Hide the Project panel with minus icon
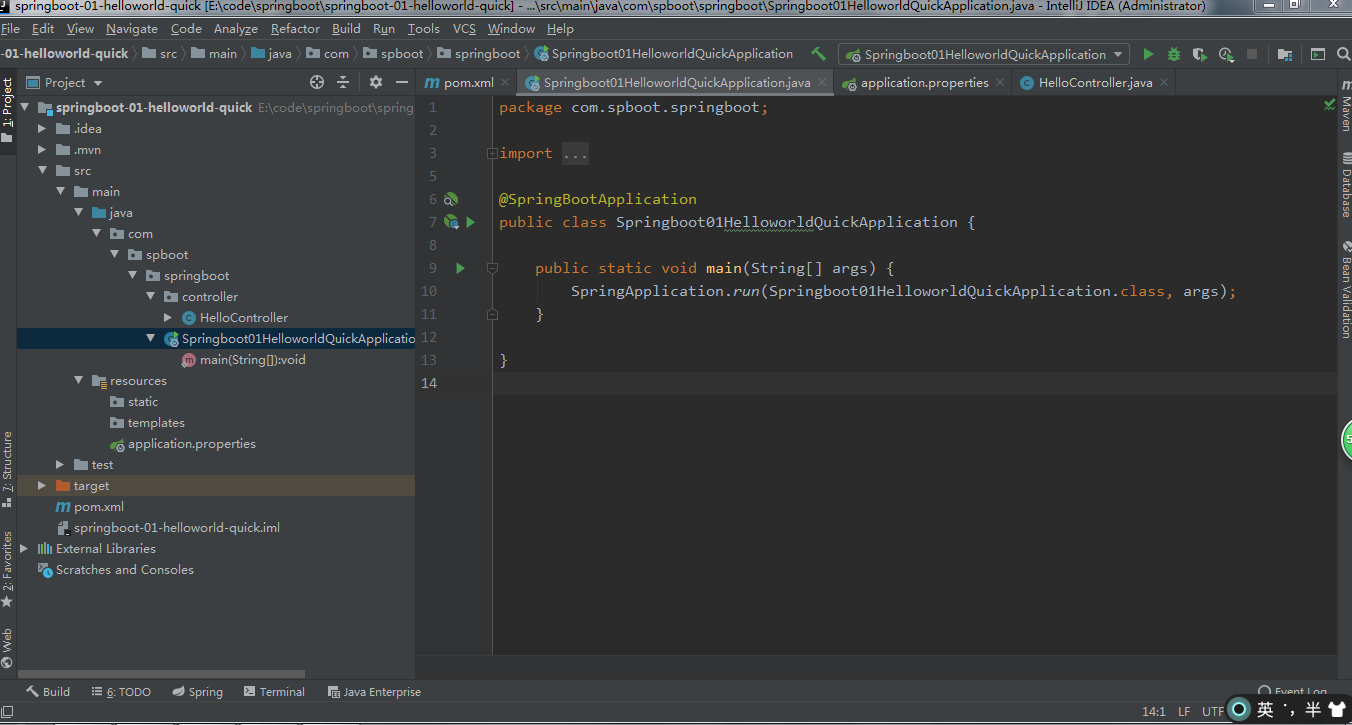1352x725 pixels. [402, 82]
